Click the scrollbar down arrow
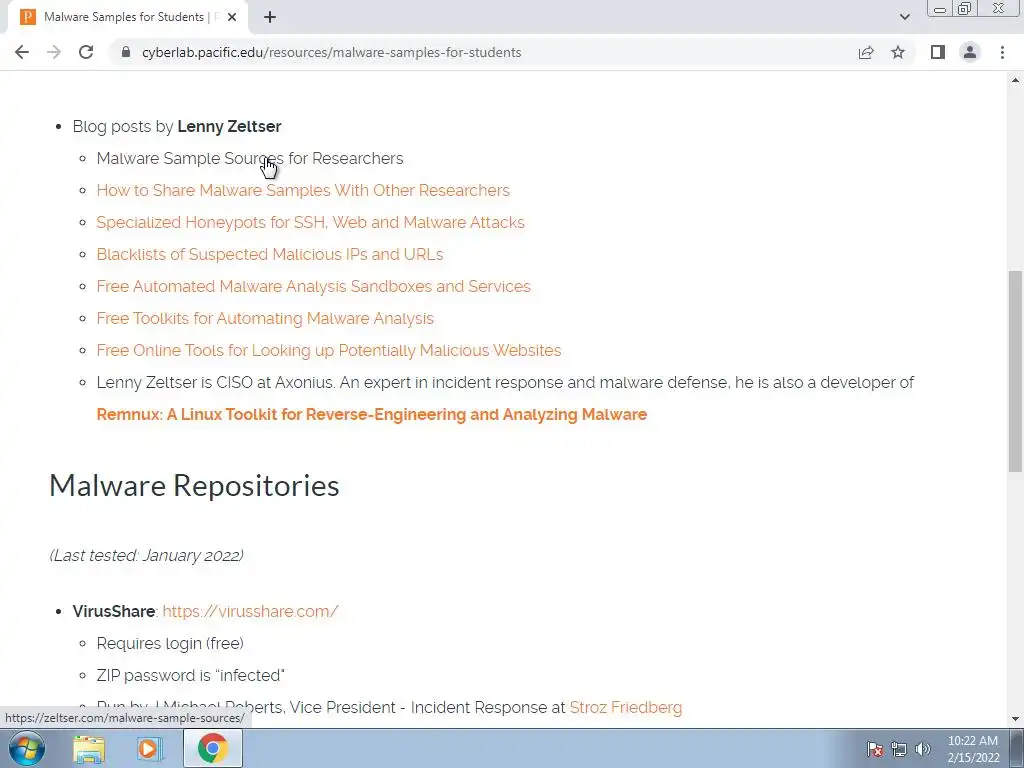The image size is (1024, 768). click(1015, 719)
